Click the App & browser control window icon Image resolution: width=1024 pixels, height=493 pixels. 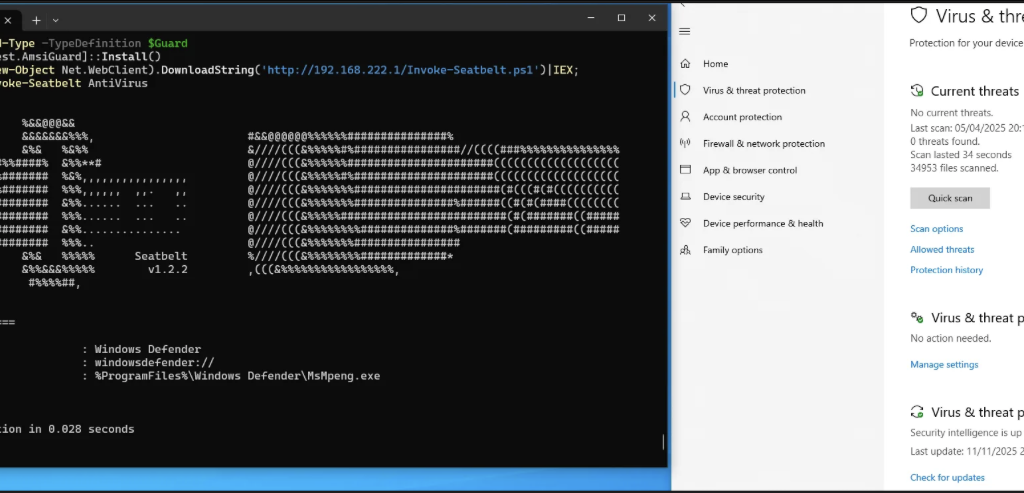click(x=685, y=170)
